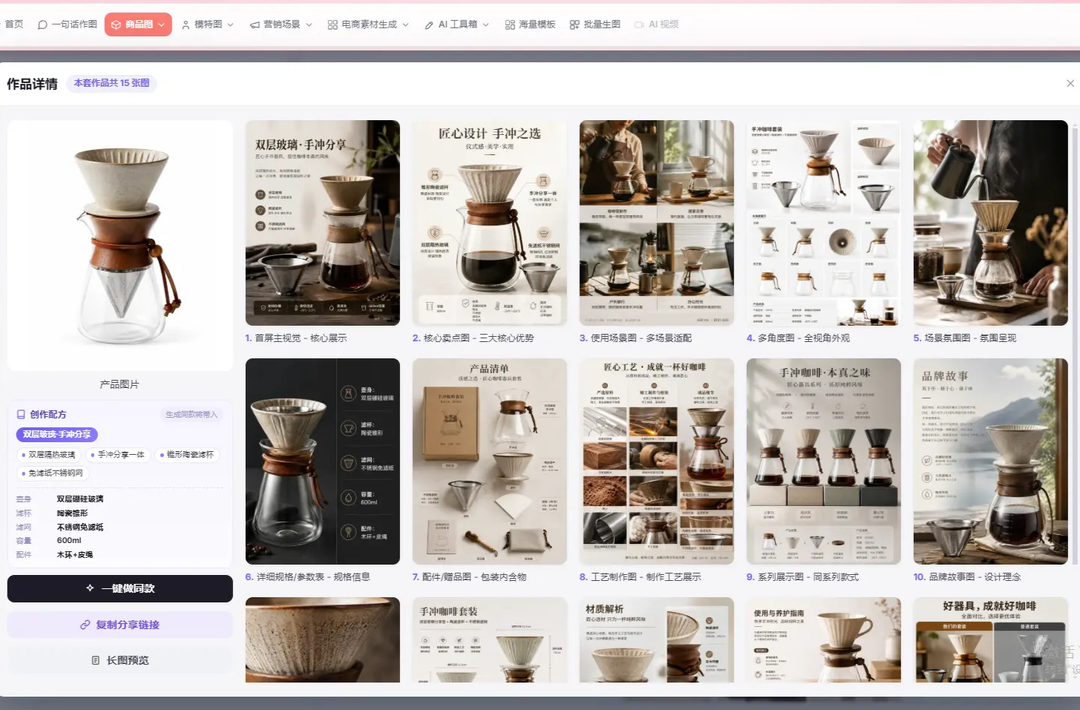Open the AI 工具箱 menu

click(x=457, y=24)
